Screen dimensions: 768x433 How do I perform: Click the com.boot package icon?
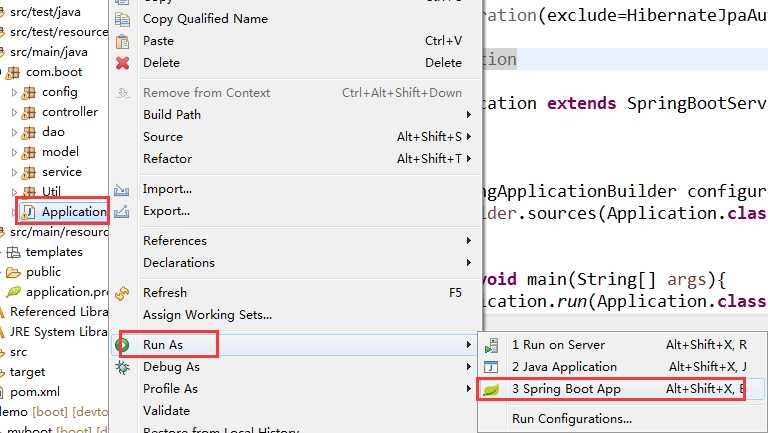[x=13, y=72]
